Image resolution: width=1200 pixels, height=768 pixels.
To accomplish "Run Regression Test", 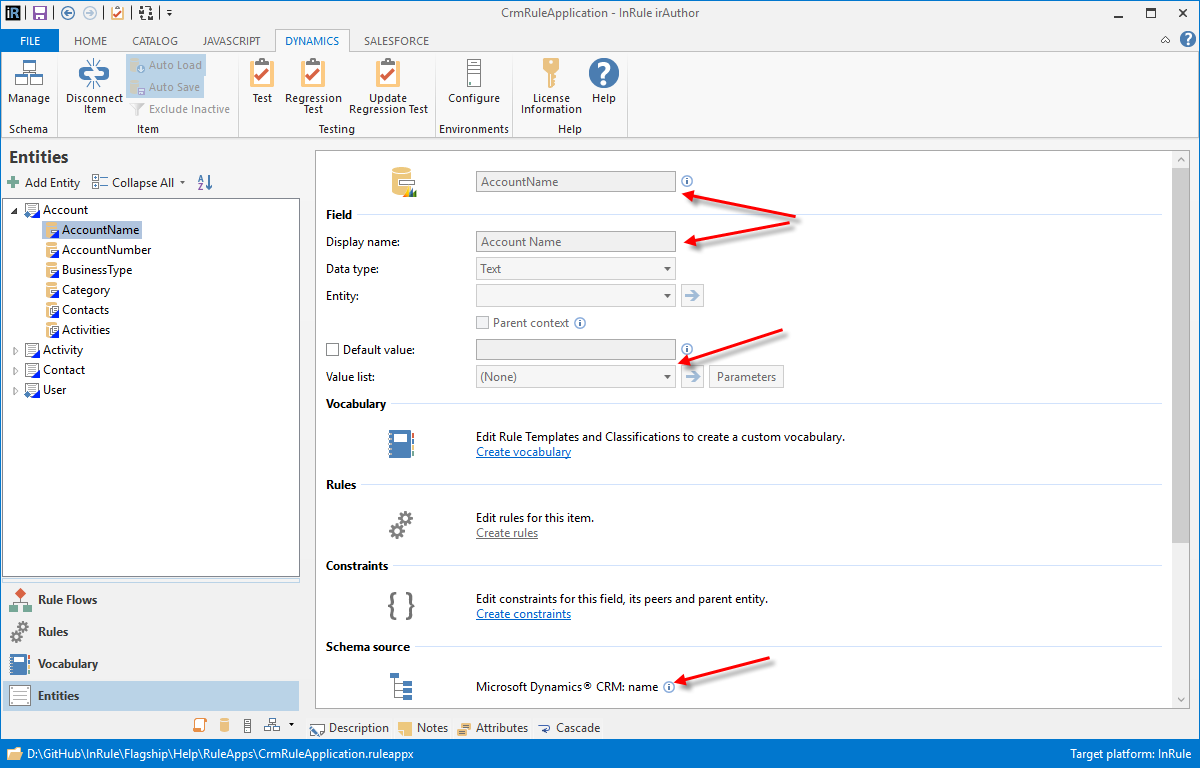I will [313, 86].
